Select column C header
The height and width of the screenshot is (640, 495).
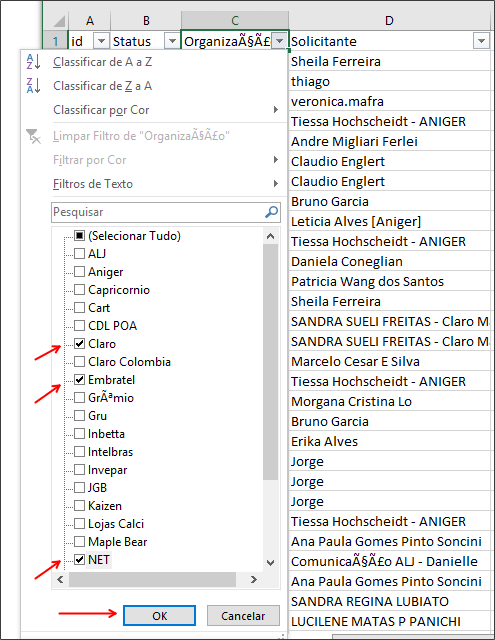pyautogui.click(x=235, y=20)
